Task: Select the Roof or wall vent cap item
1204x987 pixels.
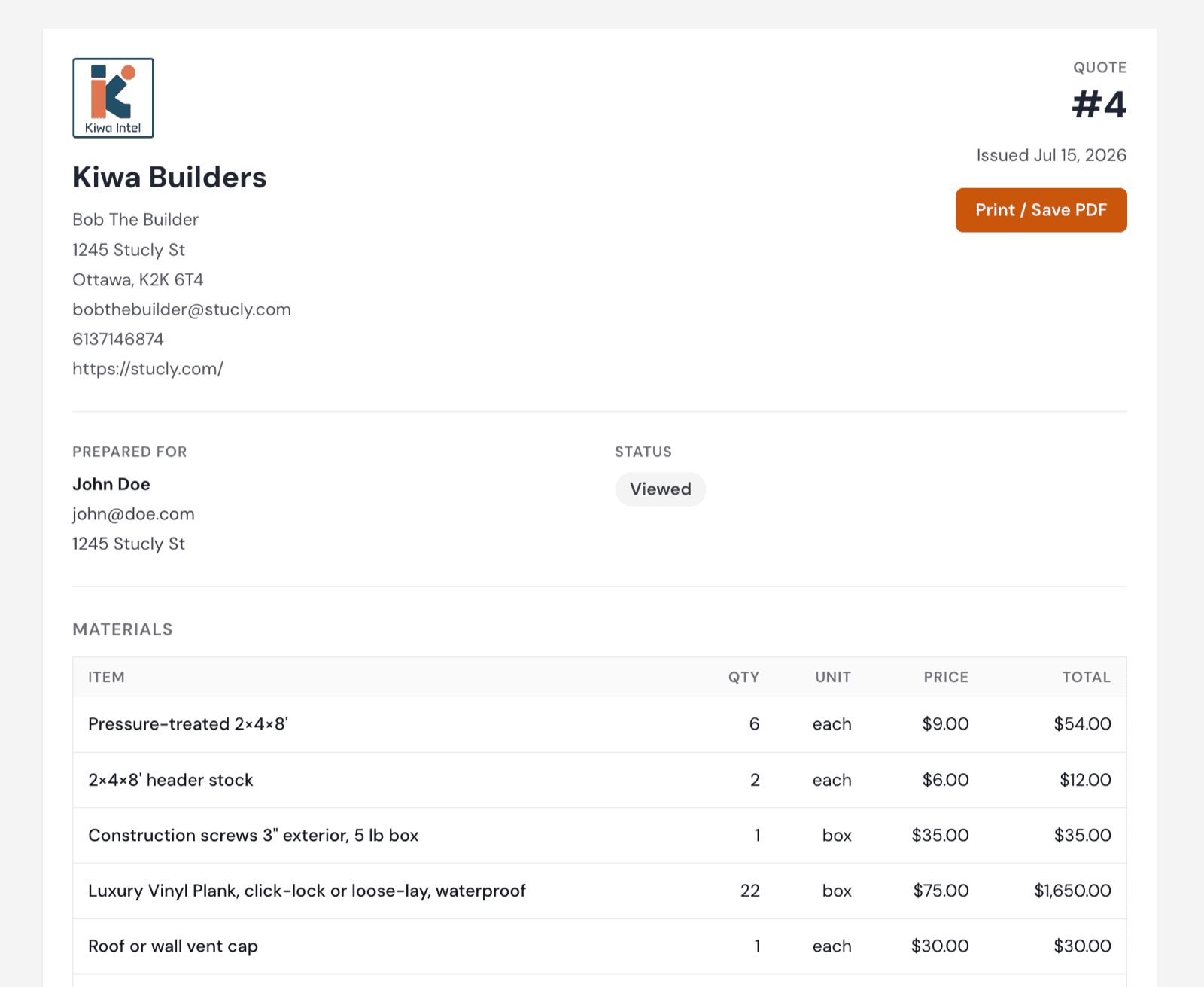Action: pyautogui.click(x=173, y=946)
